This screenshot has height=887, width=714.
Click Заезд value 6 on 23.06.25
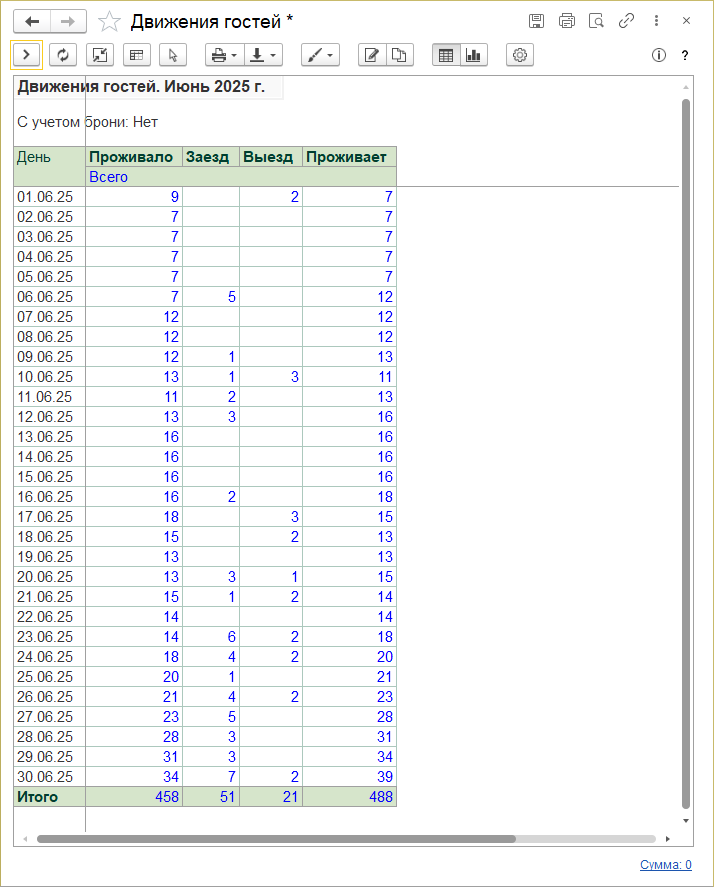click(211, 636)
